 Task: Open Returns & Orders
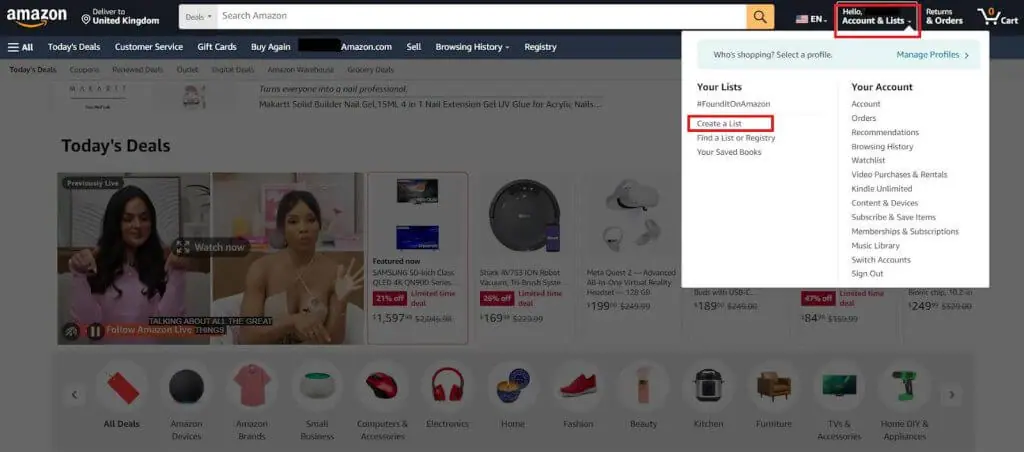pos(944,16)
